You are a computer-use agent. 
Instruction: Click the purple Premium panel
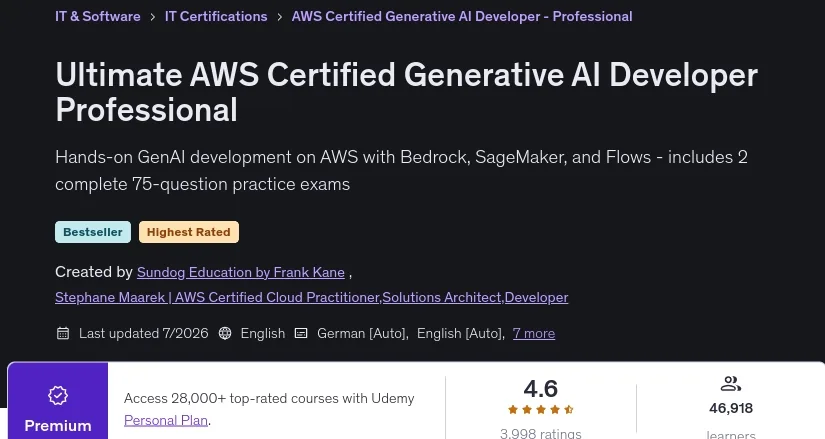(58, 401)
